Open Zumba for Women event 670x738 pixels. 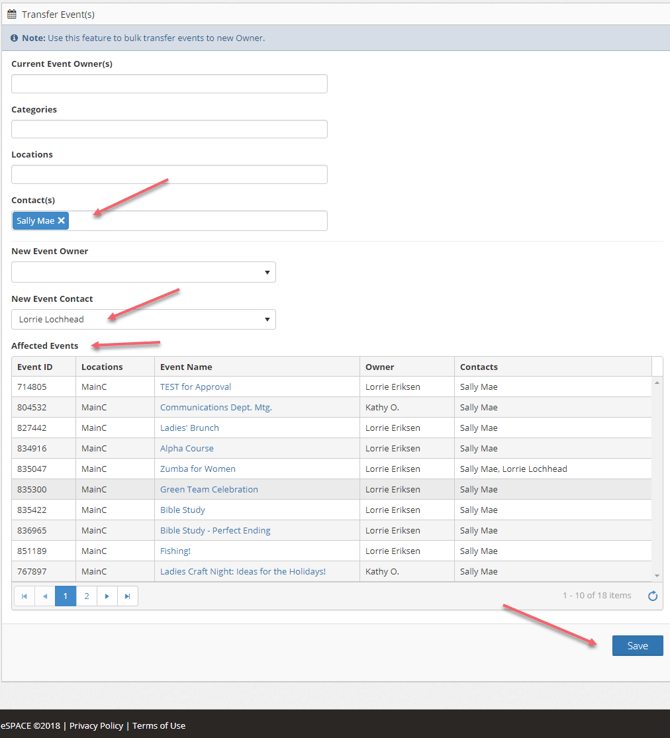click(197, 469)
